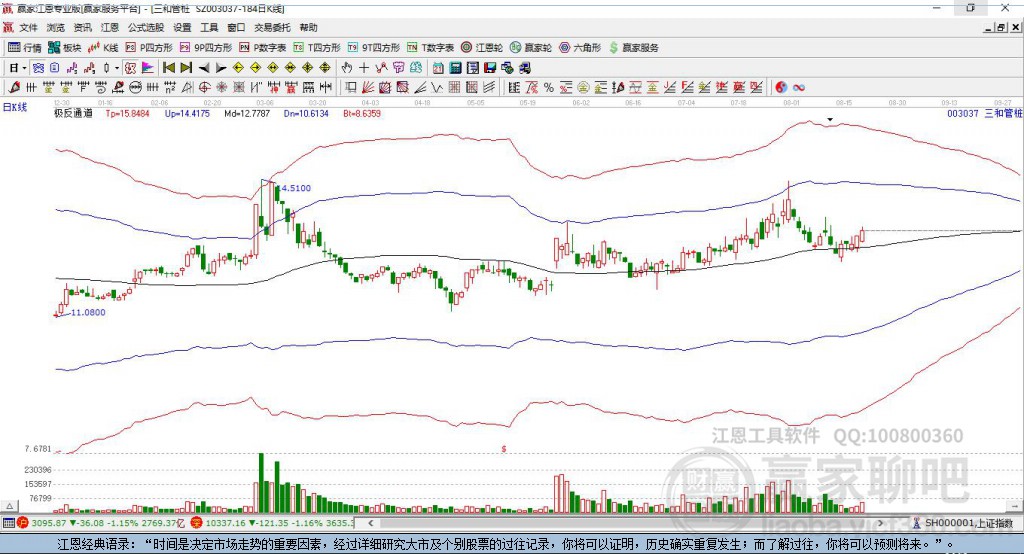The height and width of the screenshot is (554, 1024).
Task: Toggle the framed network chart view button
Action: (x=38, y=68)
